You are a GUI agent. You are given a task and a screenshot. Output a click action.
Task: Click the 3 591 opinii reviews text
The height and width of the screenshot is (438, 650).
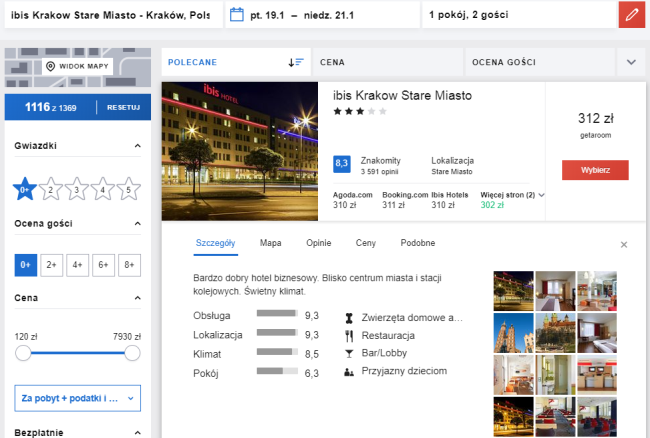[x=379, y=172]
